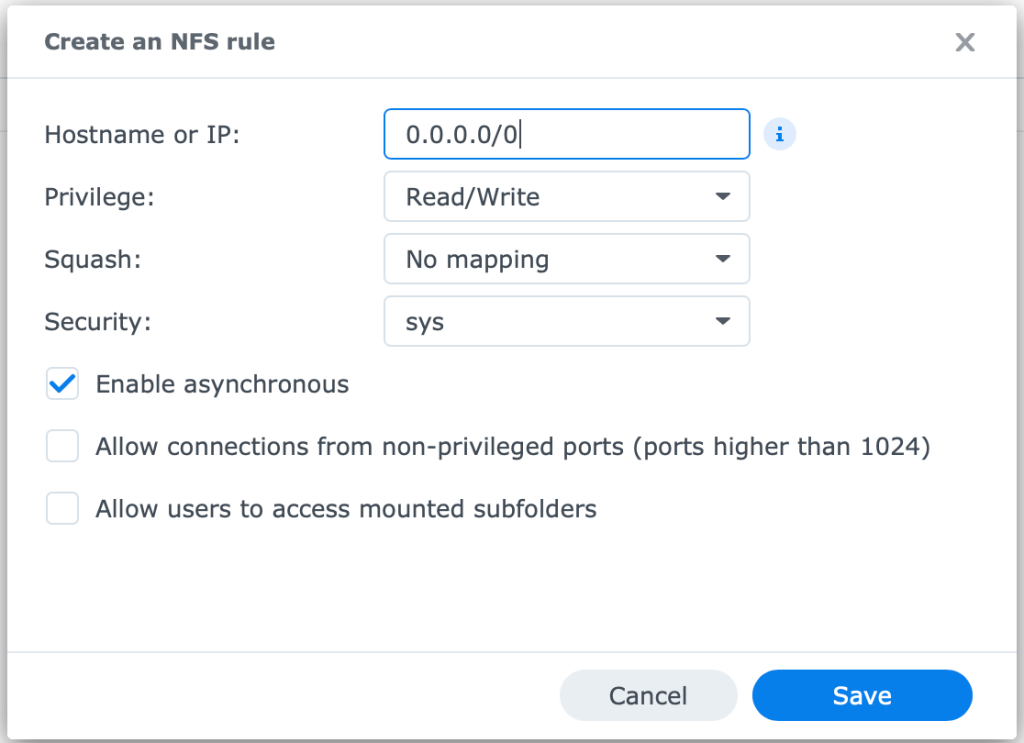Click the Privilege dropdown arrow
Screen dimensions: 1024x743
click(723, 197)
